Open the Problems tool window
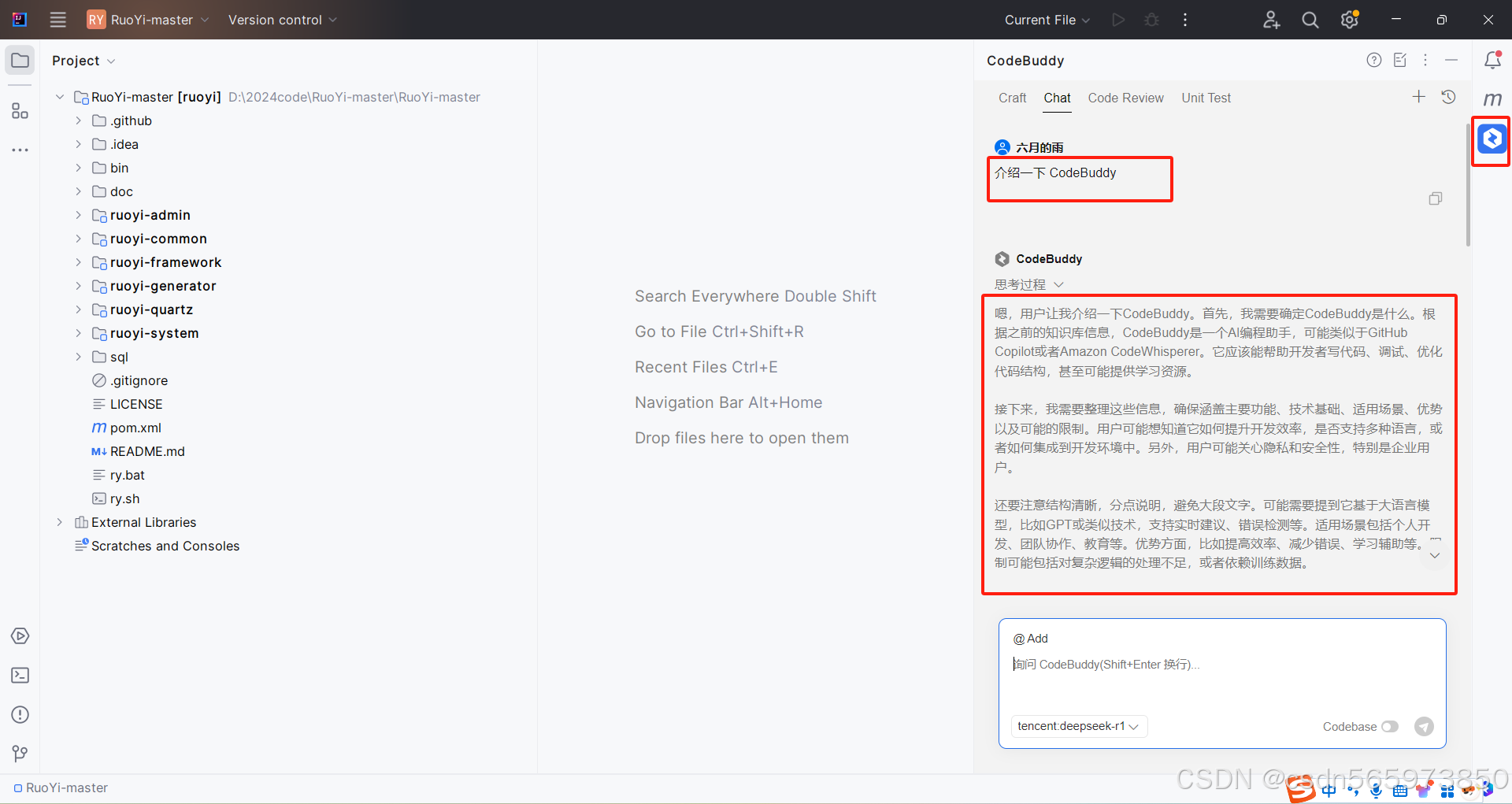 [x=20, y=714]
